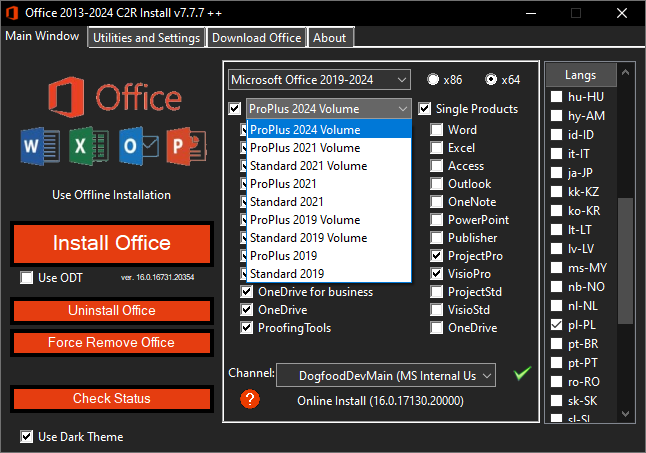646x453 pixels.
Task: Check the ProjectStd checkbox
Action: (x=436, y=292)
